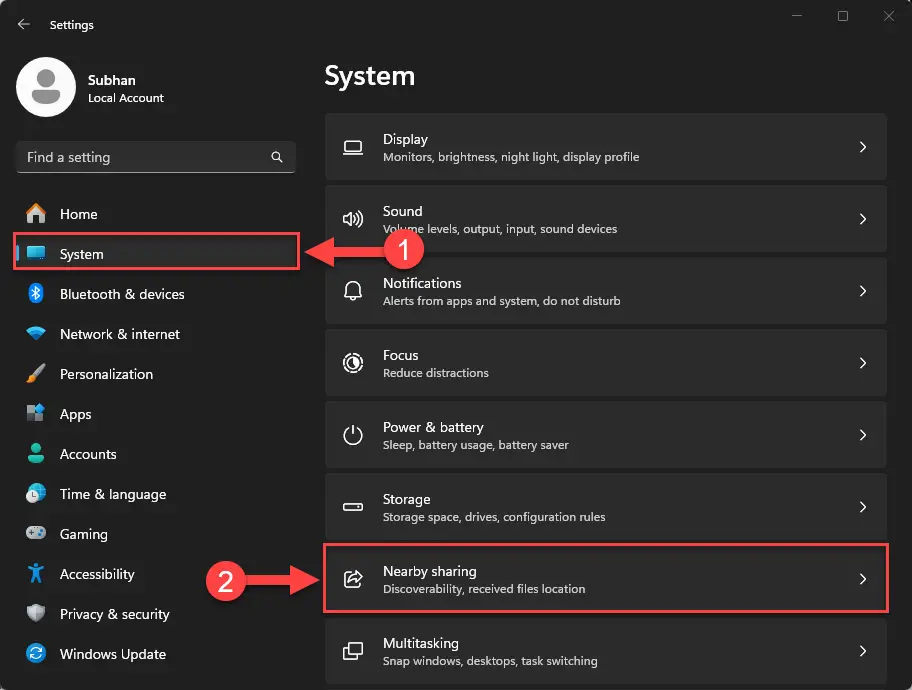
Task: Open Sound settings via its chevron arrow
Action: tap(863, 219)
